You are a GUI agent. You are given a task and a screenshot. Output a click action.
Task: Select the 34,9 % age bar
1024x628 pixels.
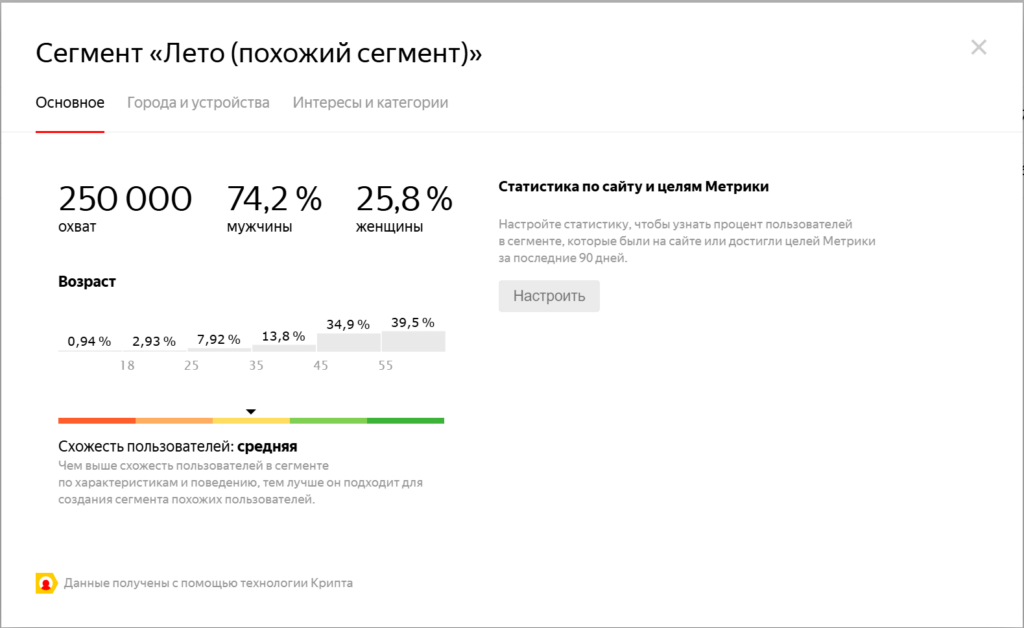[x=349, y=342]
